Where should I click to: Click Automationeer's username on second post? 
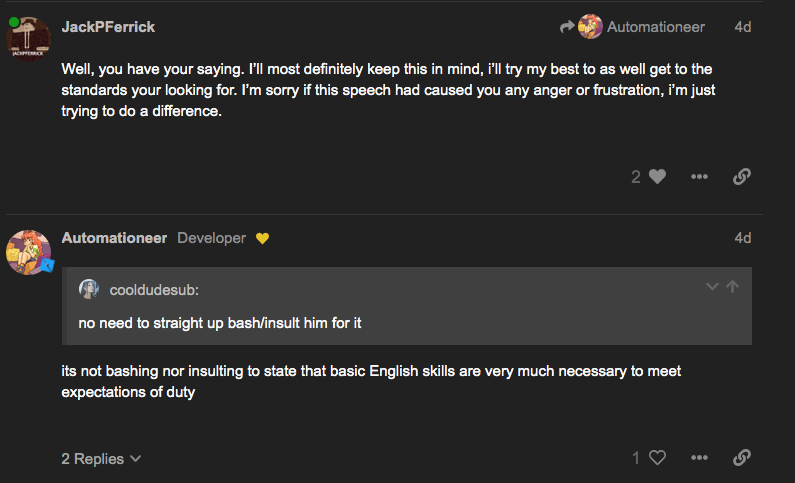114,238
